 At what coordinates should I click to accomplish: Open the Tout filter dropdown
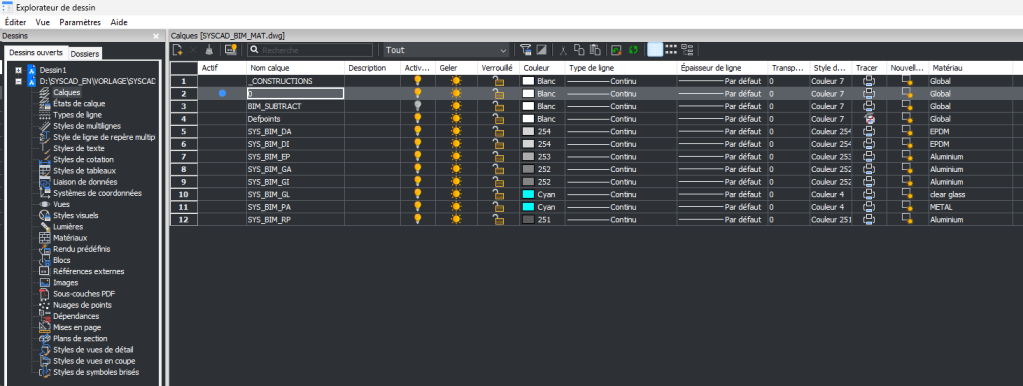(446, 50)
